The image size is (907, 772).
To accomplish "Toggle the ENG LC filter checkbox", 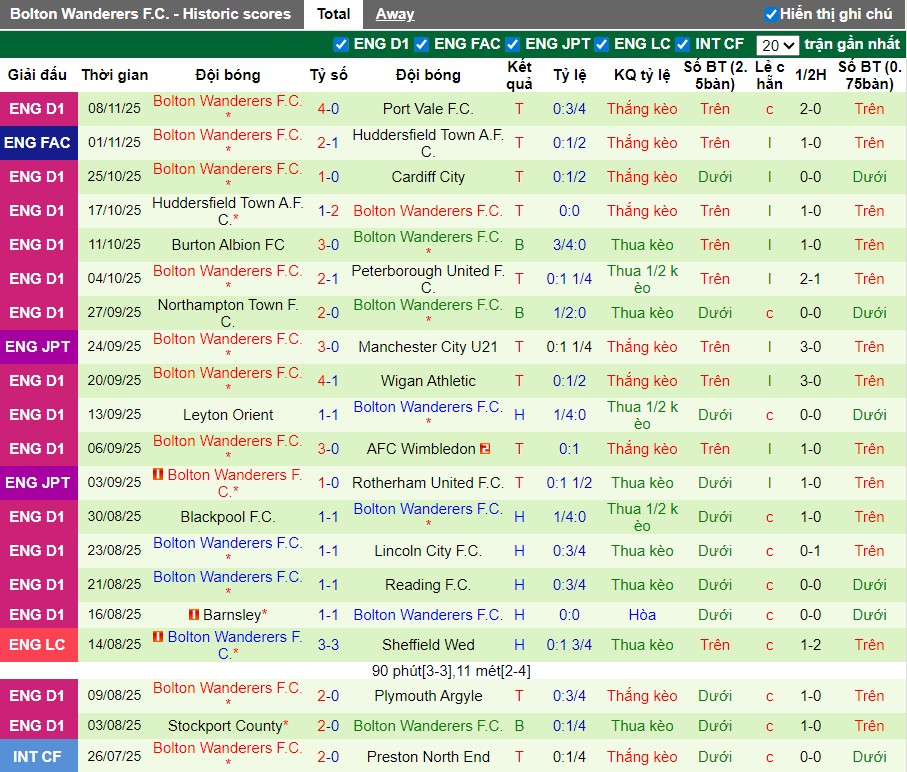I will coord(602,44).
